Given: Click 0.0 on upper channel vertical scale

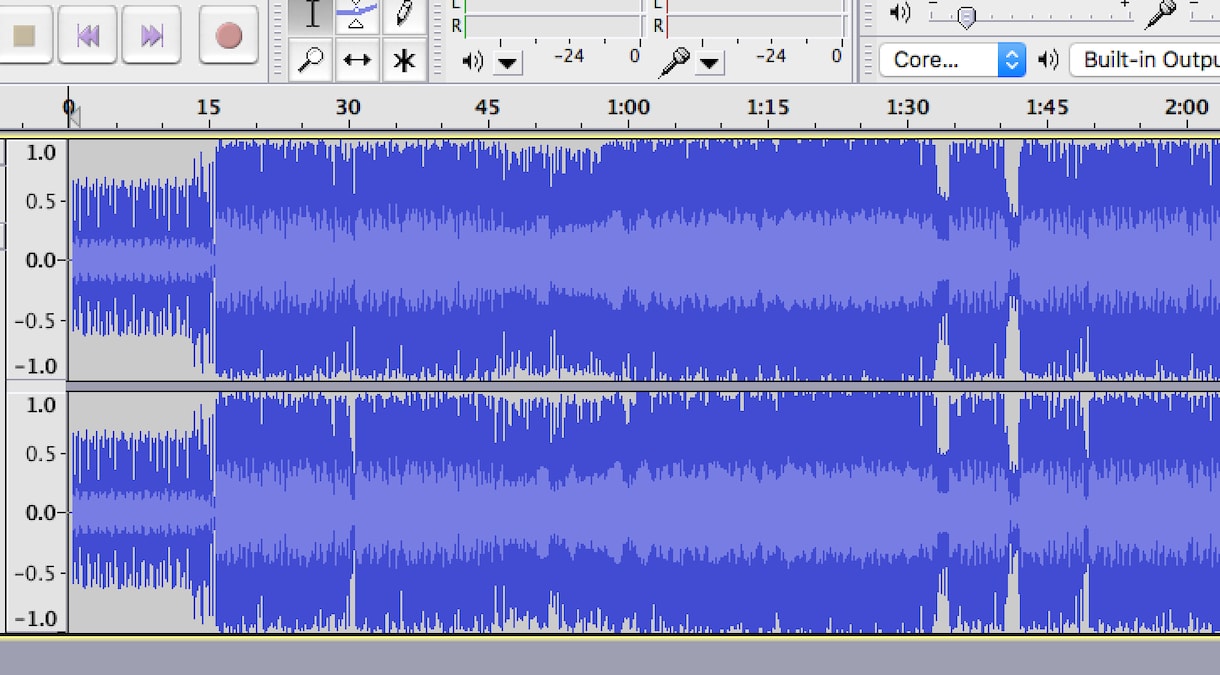Looking at the screenshot, I should point(39,260).
